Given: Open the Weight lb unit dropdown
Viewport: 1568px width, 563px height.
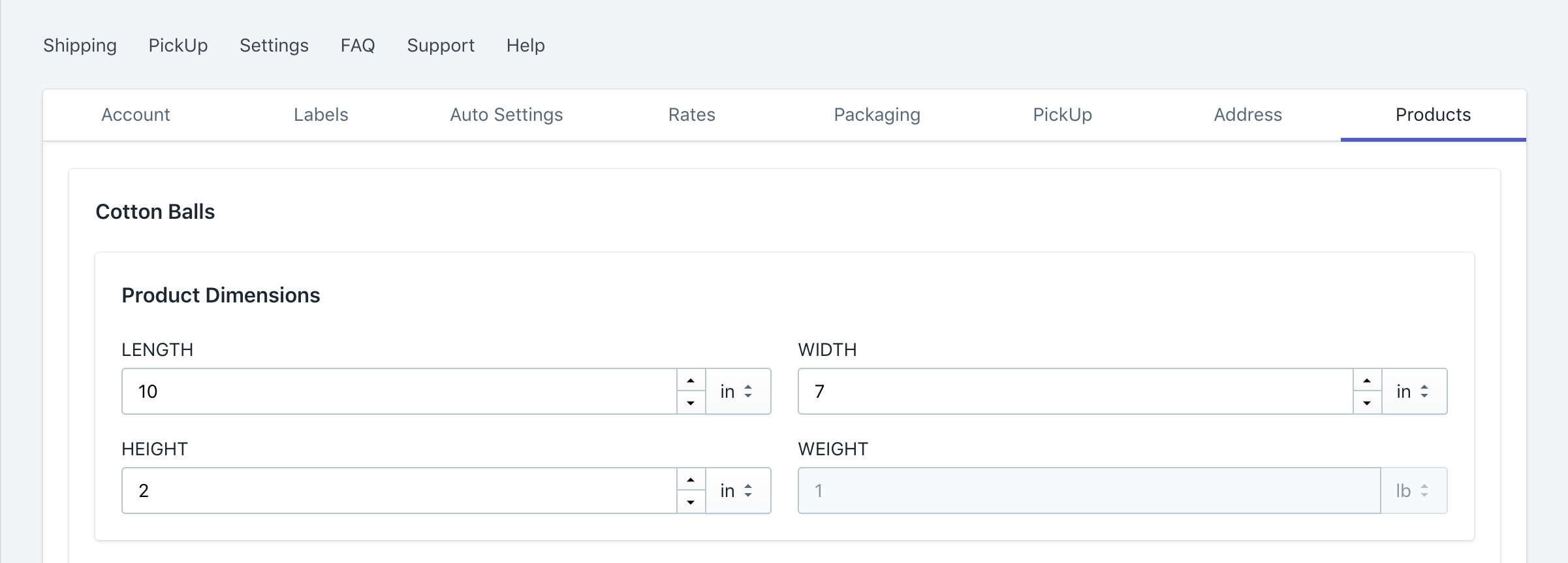Looking at the screenshot, I should click(1414, 491).
